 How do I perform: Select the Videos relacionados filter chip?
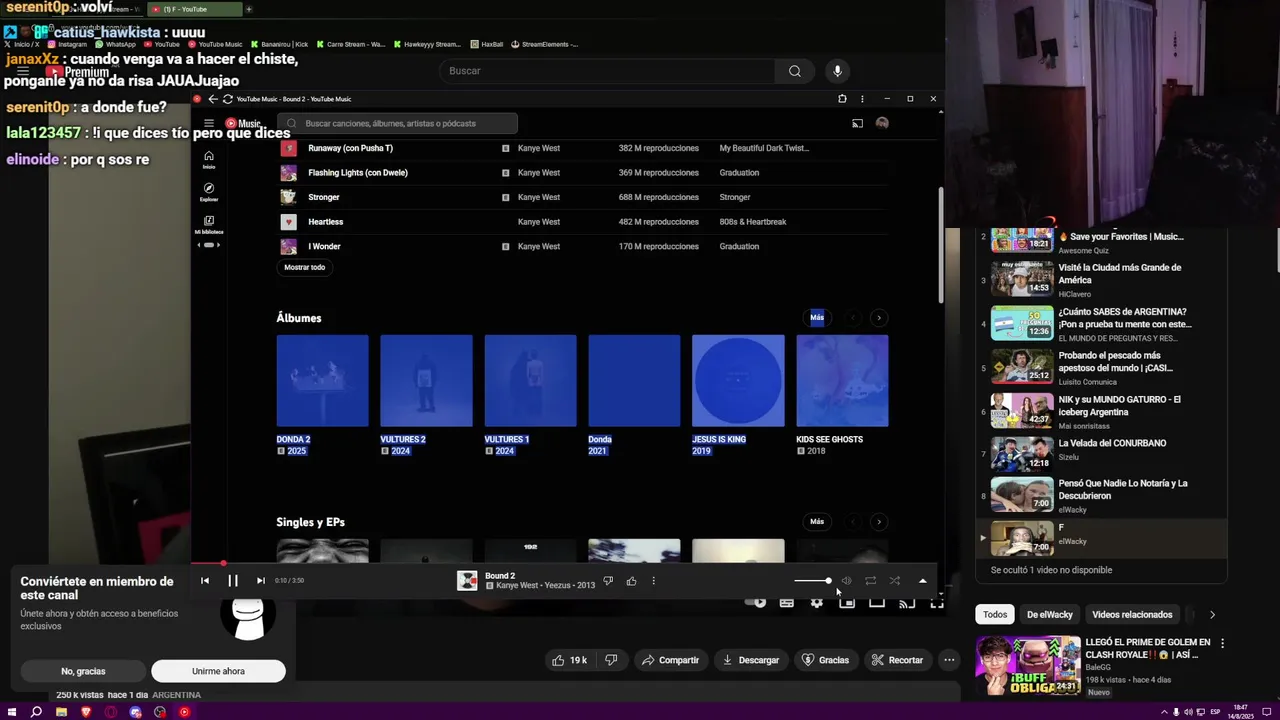coord(1132,615)
